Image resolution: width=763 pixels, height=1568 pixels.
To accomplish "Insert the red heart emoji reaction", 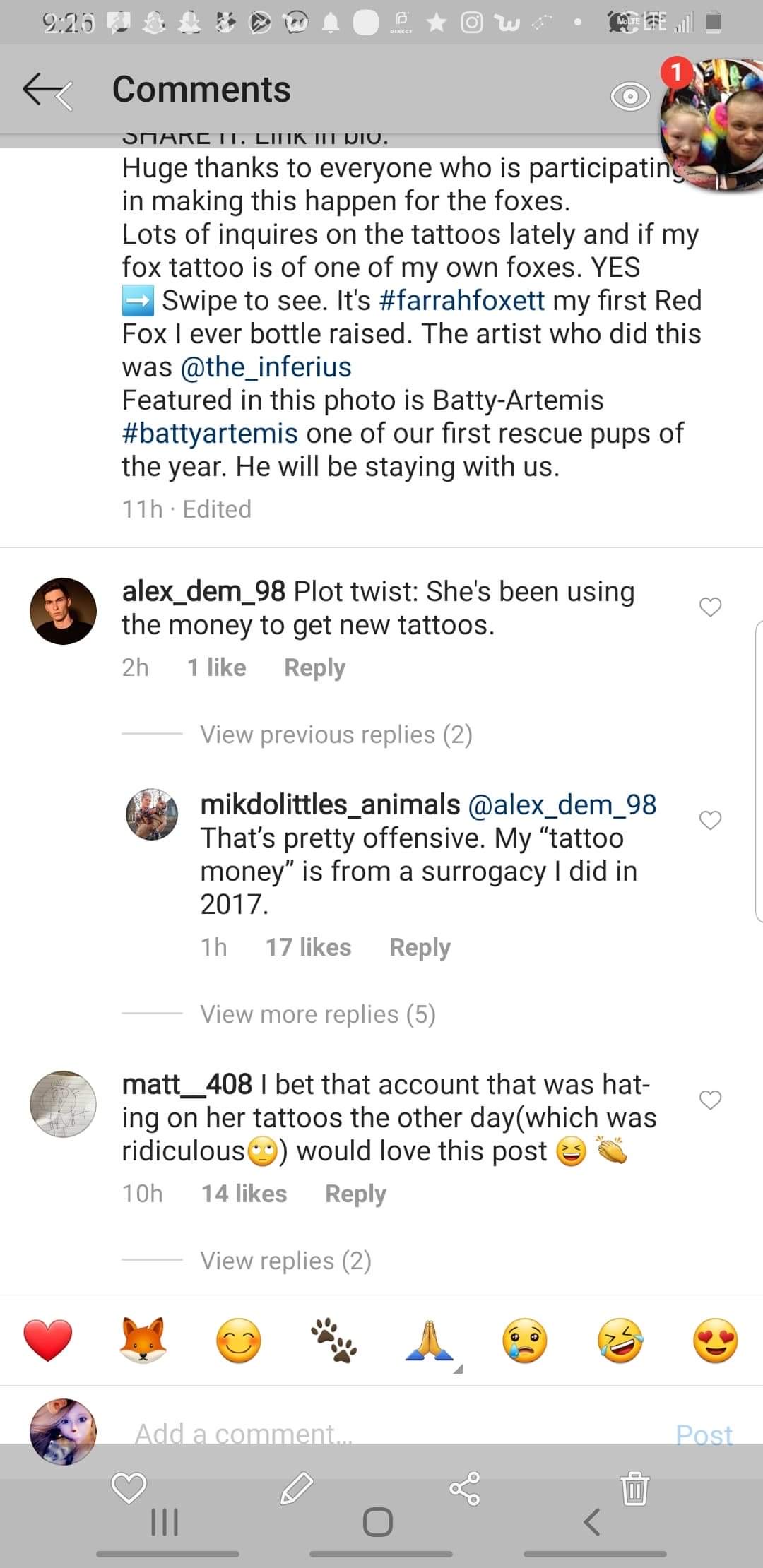I will [x=48, y=1340].
